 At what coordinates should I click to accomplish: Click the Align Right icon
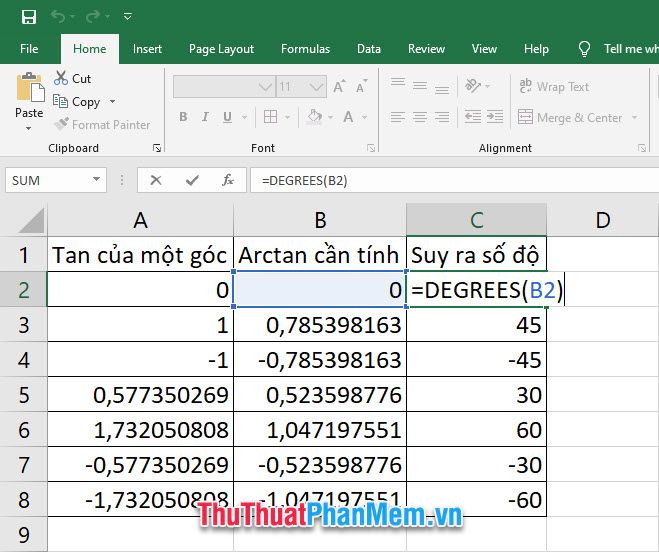442,117
